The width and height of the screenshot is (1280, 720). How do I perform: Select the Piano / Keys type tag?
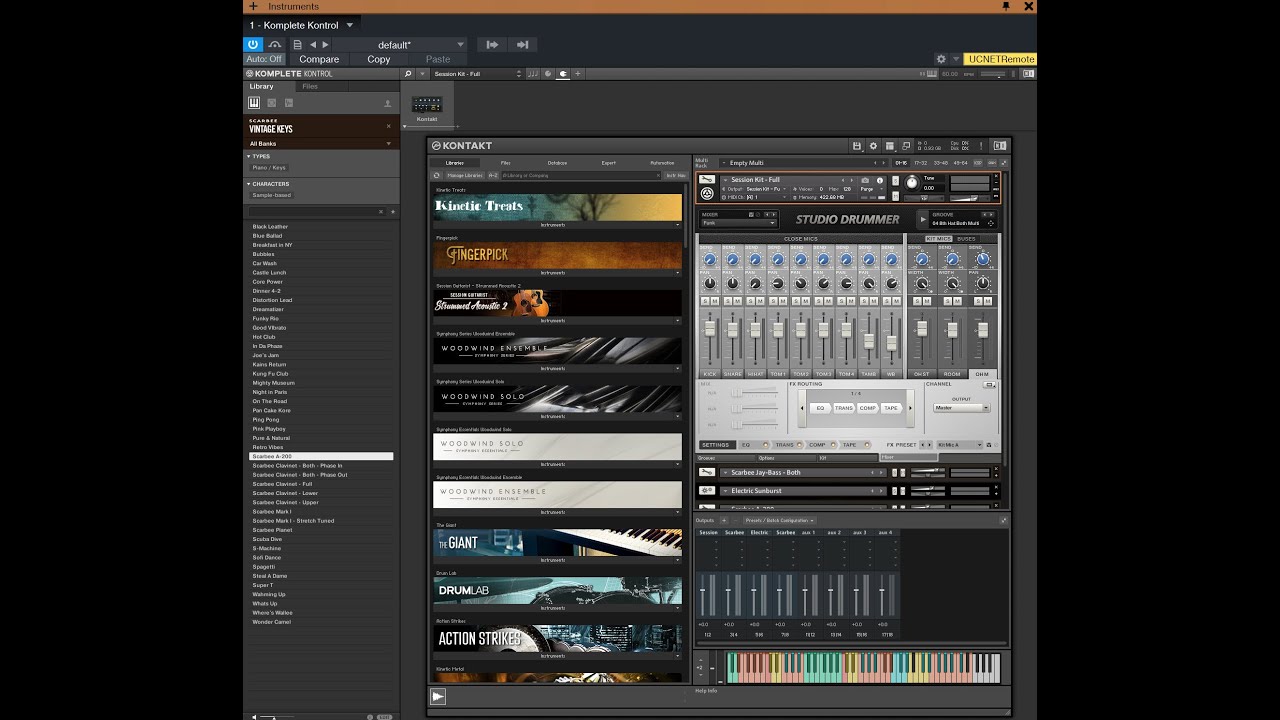coord(268,167)
